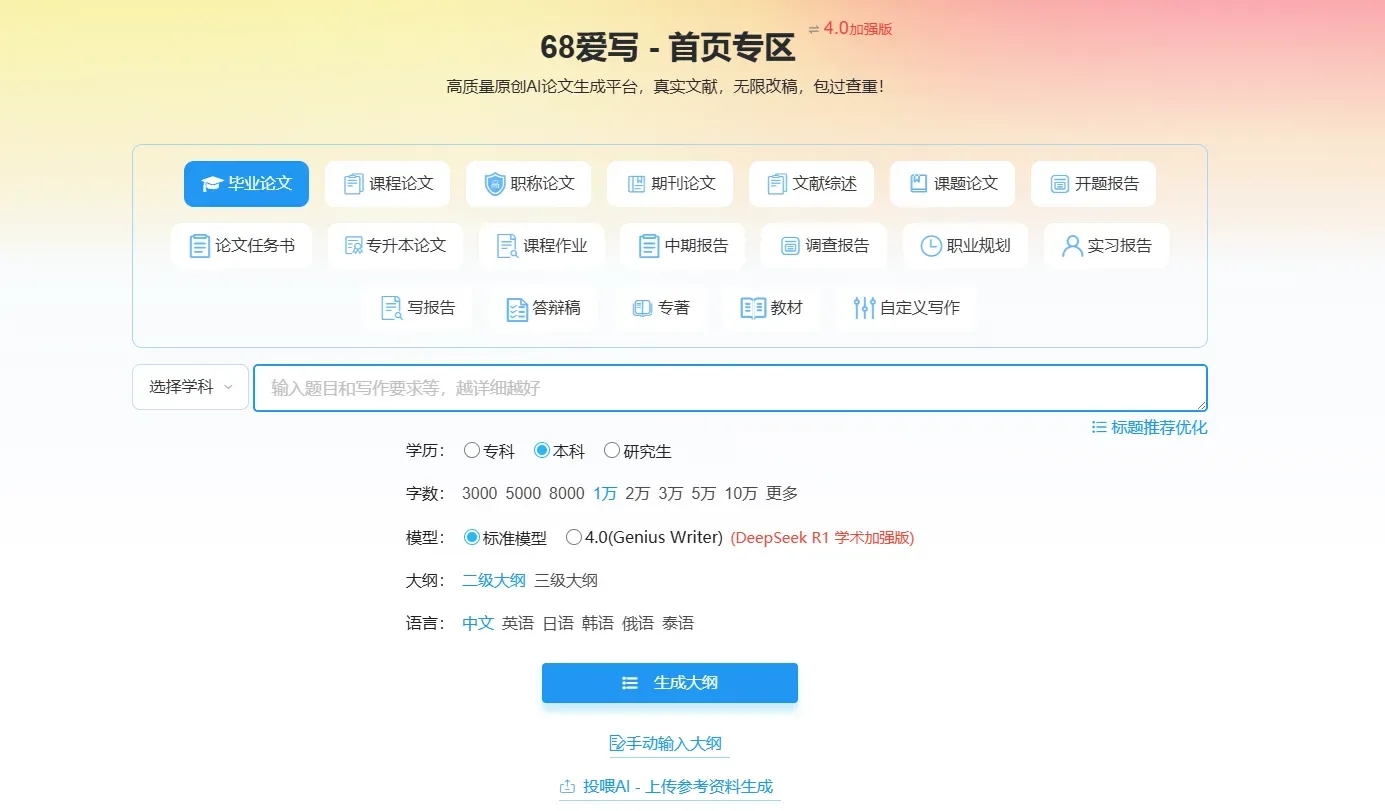Open the 期刊论文 category tab

pyautogui.click(x=671, y=184)
